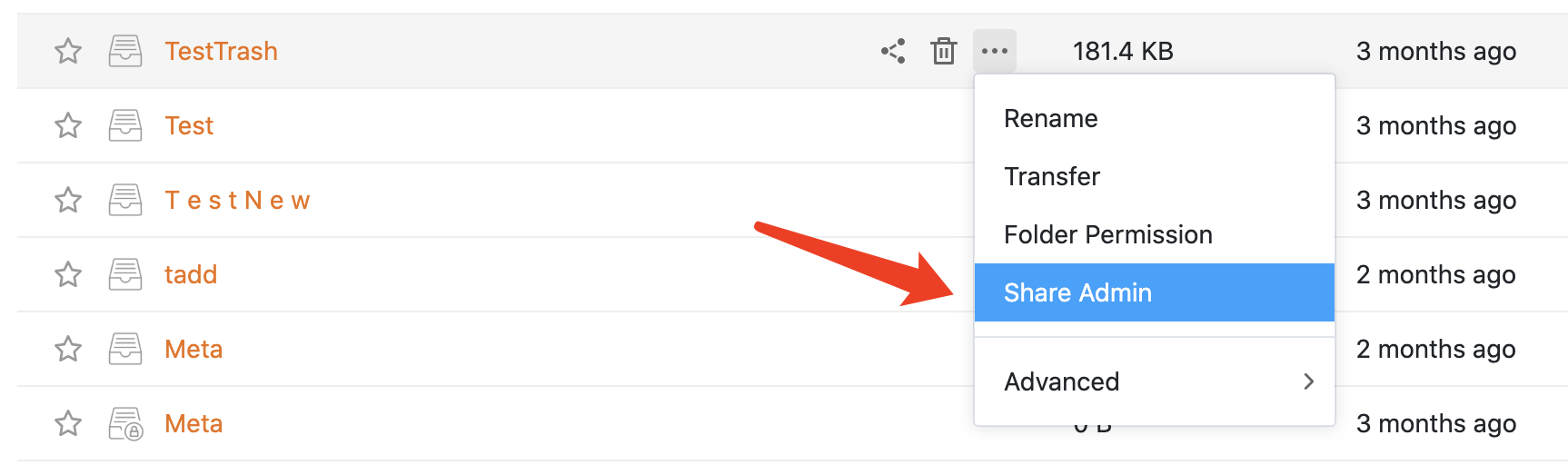The width and height of the screenshot is (1568, 465).
Task: Click the three-dots more operations icon
Action: (x=995, y=51)
